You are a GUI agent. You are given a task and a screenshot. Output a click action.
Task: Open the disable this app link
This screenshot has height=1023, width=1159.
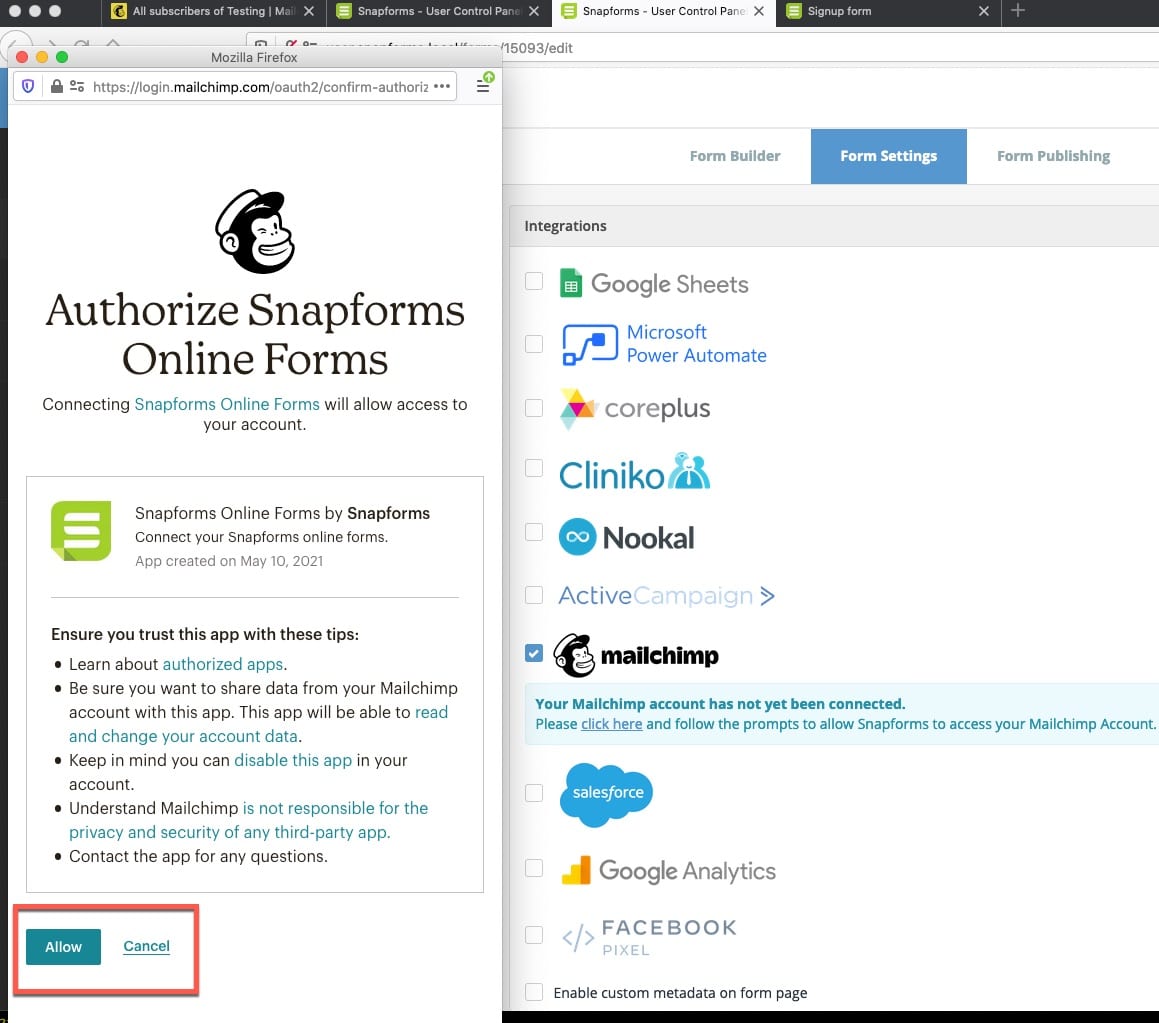click(x=293, y=761)
